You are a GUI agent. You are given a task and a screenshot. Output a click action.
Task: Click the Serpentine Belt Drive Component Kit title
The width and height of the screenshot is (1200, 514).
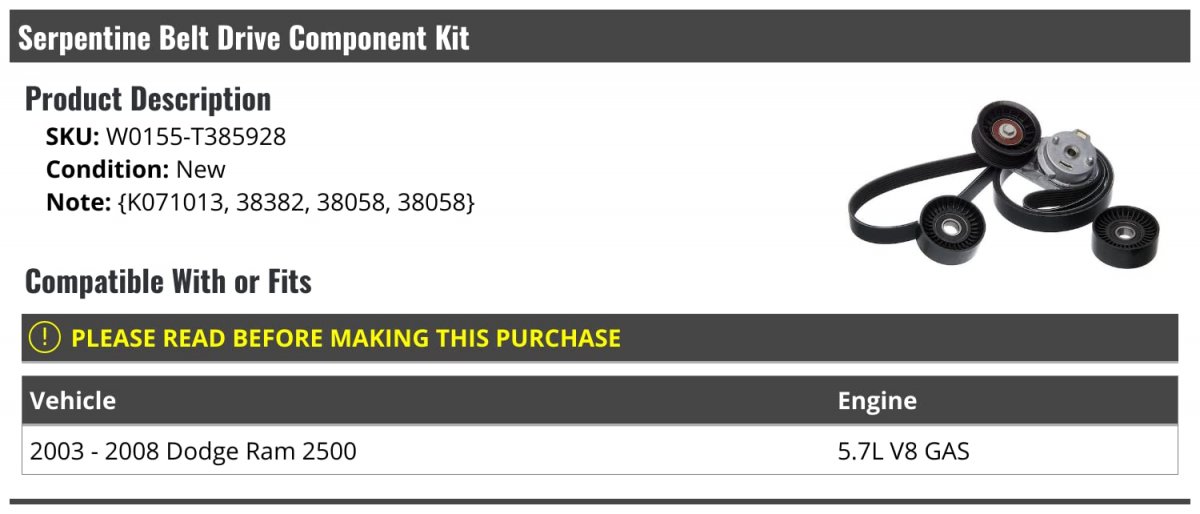pos(244,38)
